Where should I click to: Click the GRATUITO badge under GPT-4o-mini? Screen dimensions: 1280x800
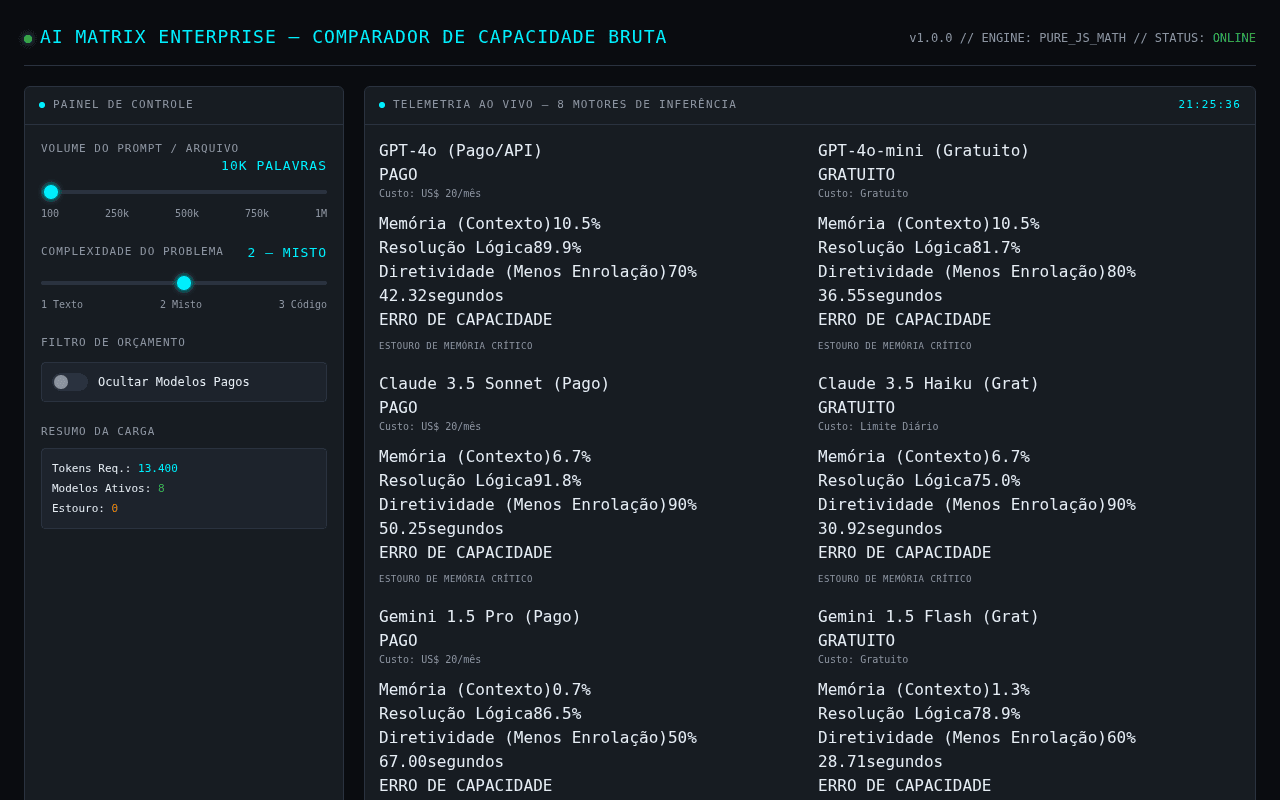tap(856, 175)
